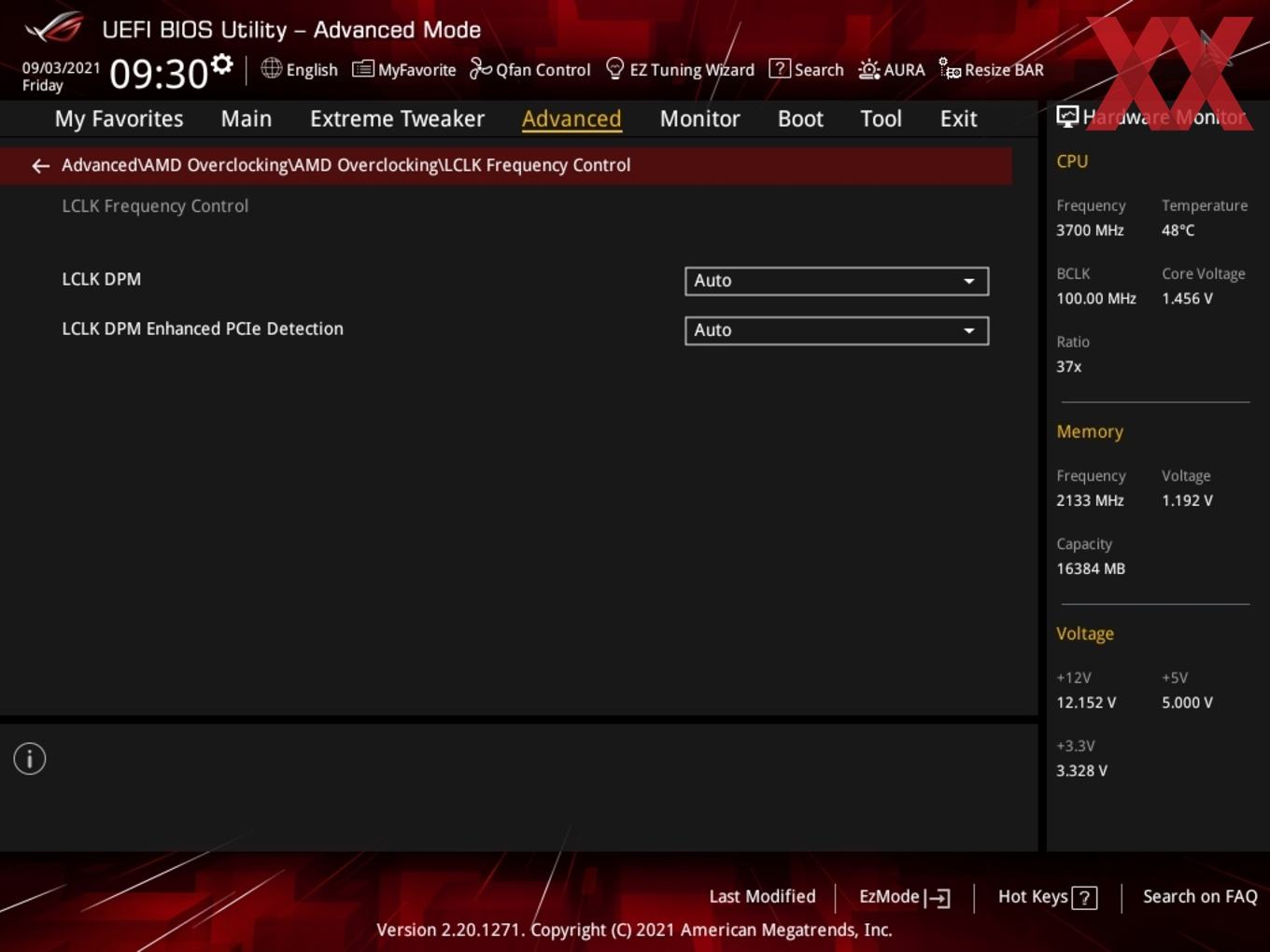Screen dimensions: 1270x952
Task: Click Last Modified button
Action: [762, 897]
